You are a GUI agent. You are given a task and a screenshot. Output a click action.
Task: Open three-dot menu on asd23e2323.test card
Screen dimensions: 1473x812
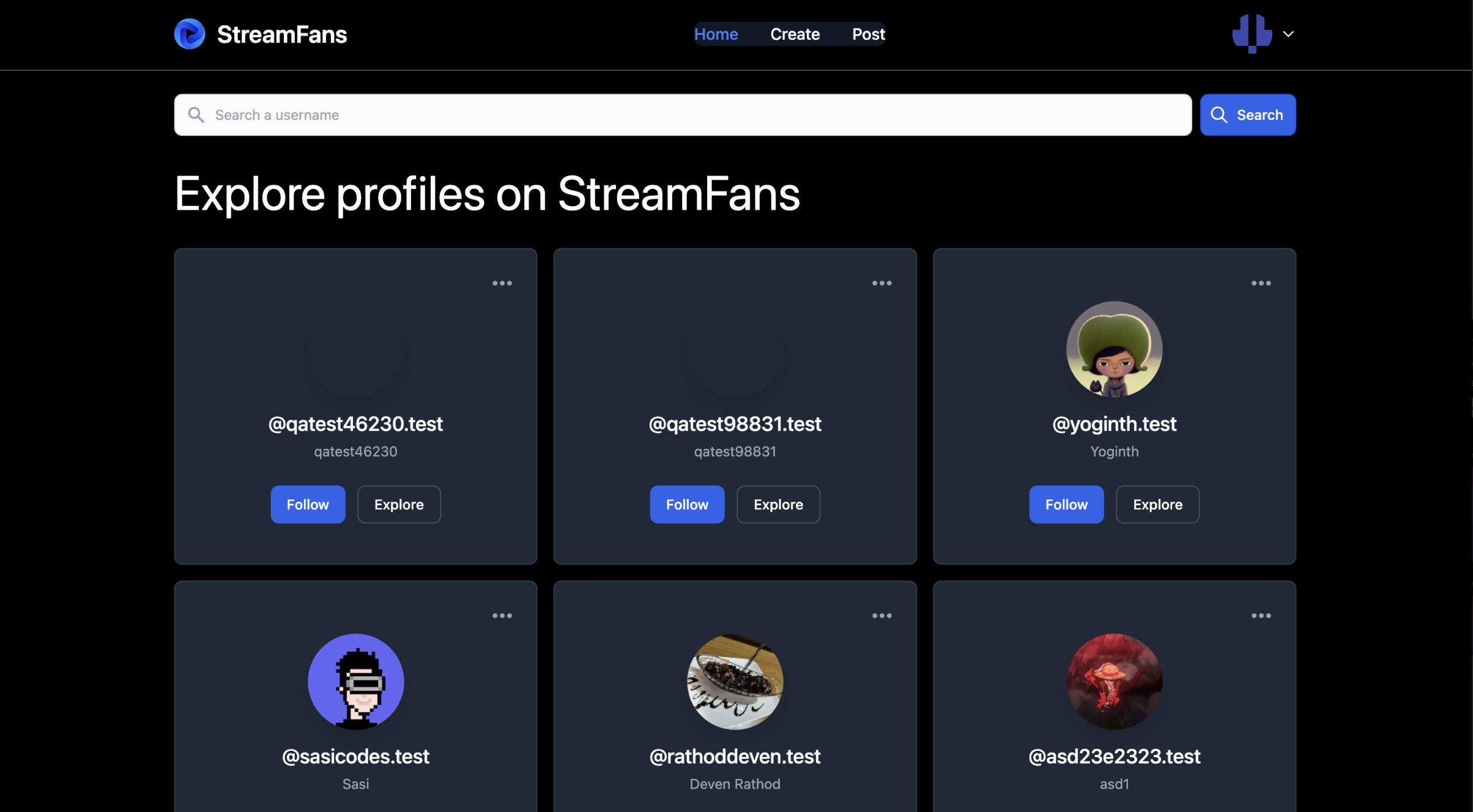click(x=1261, y=616)
